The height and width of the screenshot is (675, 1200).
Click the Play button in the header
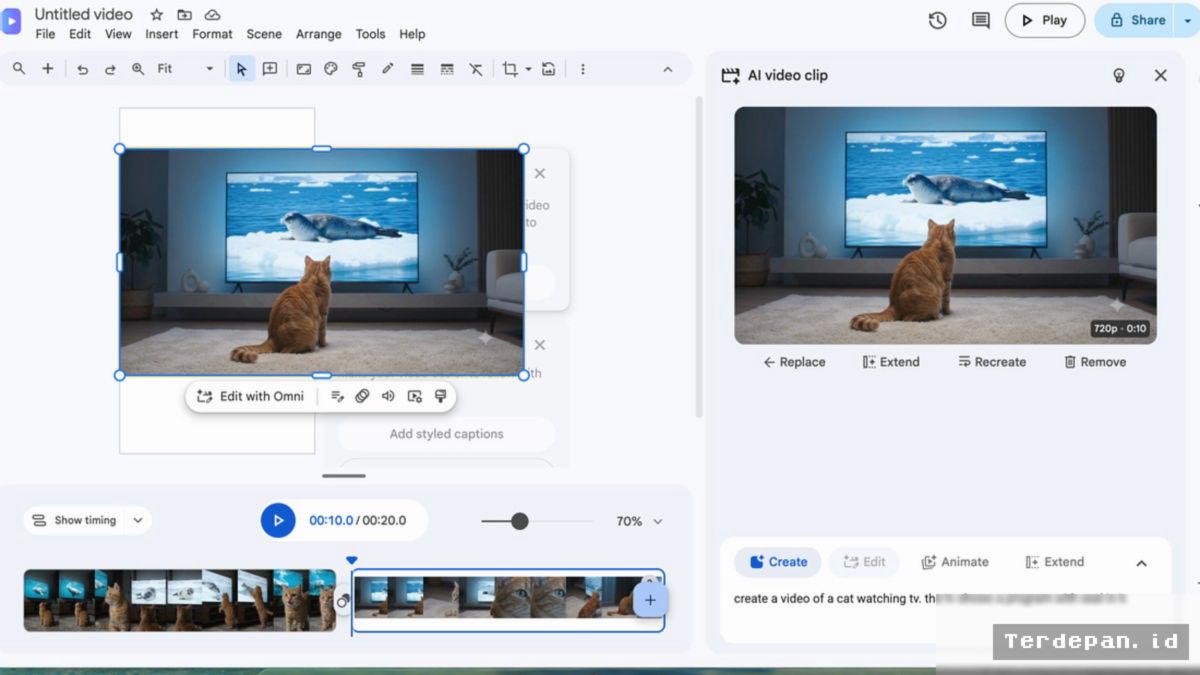point(1045,20)
